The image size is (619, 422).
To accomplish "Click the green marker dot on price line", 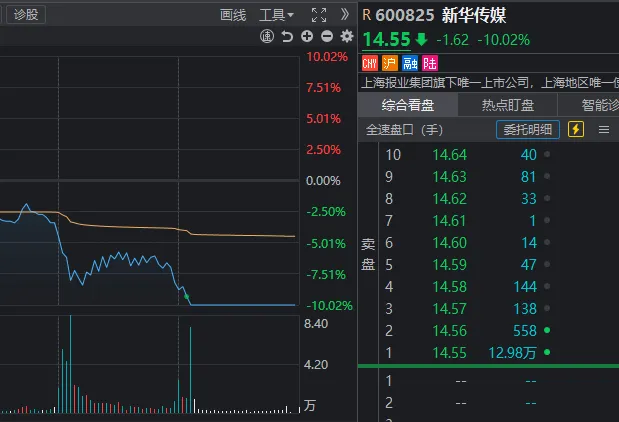I will (187, 296).
